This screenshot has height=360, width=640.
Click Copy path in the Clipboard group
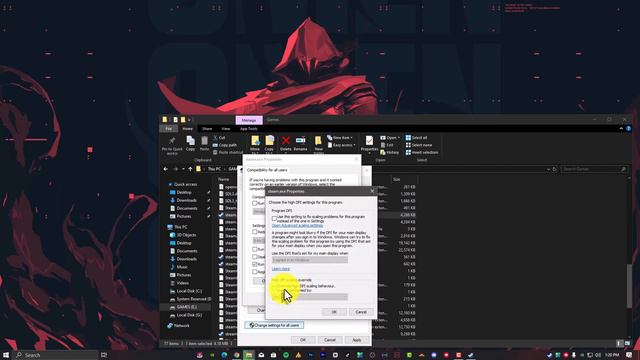[224, 145]
